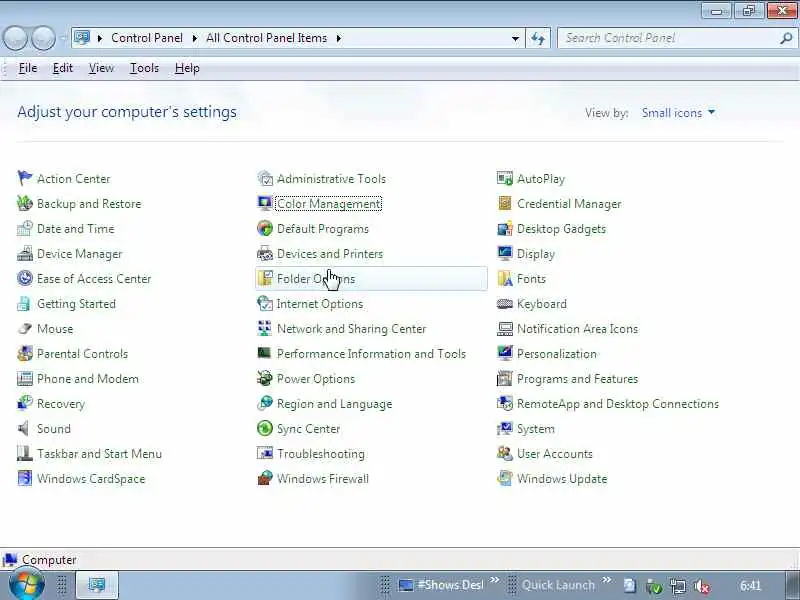This screenshot has width=800, height=600.
Task: Click the Search Control Panel field
Action: tap(677, 38)
